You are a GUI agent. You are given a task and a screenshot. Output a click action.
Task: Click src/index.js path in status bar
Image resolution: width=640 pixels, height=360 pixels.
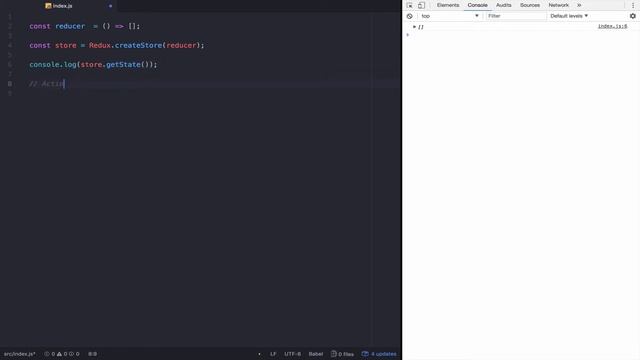(x=20, y=354)
